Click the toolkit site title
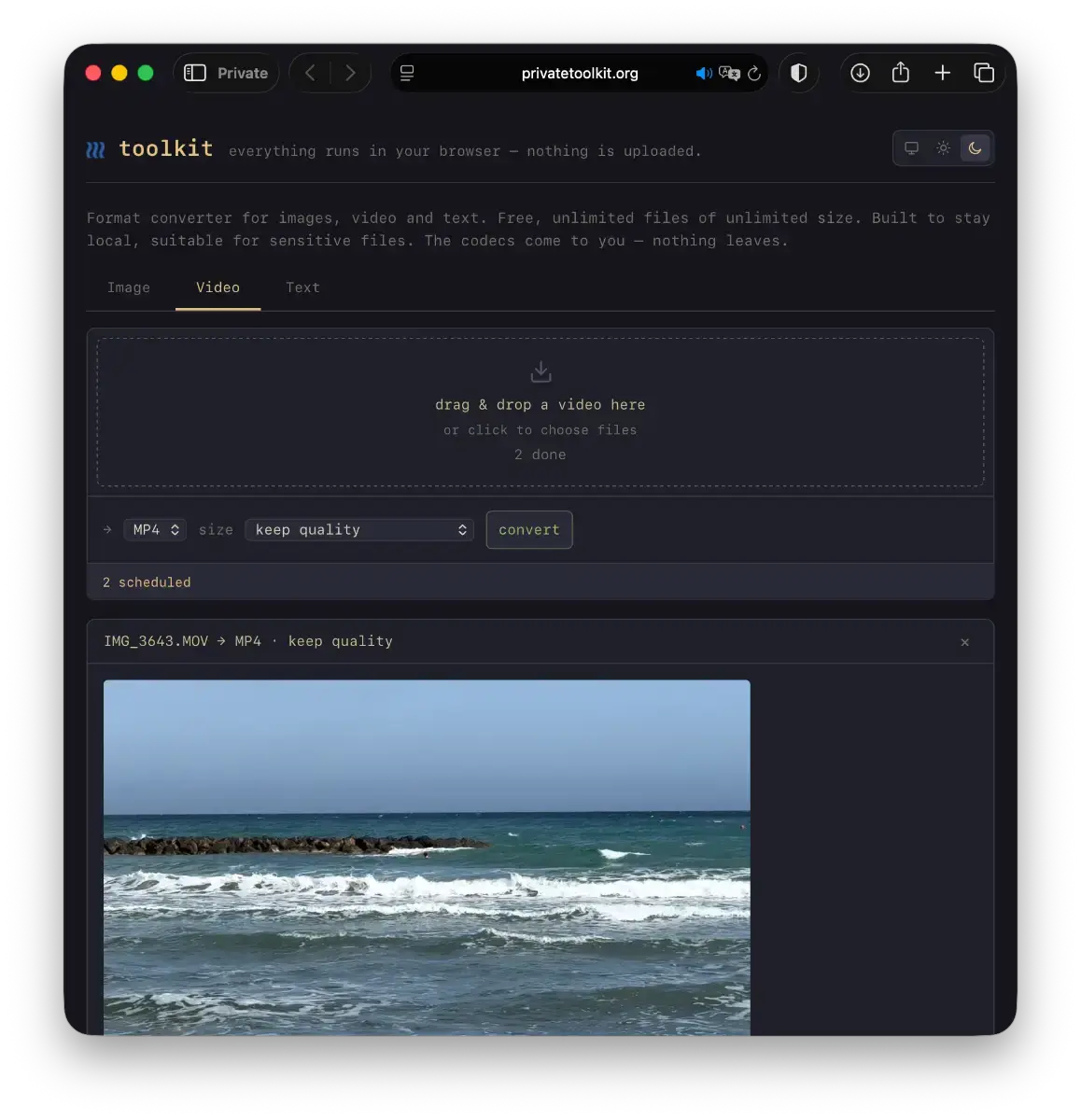This screenshot has width=1081, height=1120. point(166,148)
